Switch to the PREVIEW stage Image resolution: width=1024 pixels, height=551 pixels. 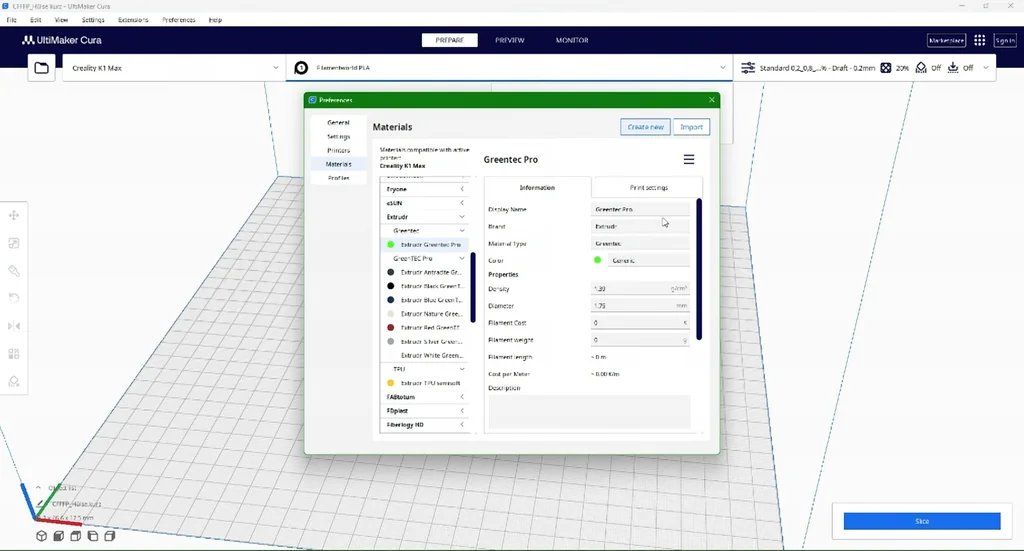click(509, 40)
